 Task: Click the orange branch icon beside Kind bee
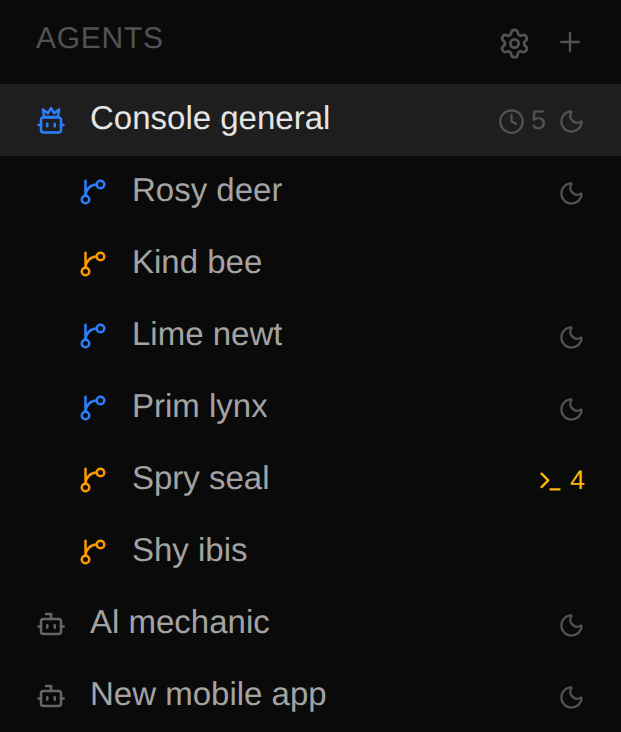point(93,264)
